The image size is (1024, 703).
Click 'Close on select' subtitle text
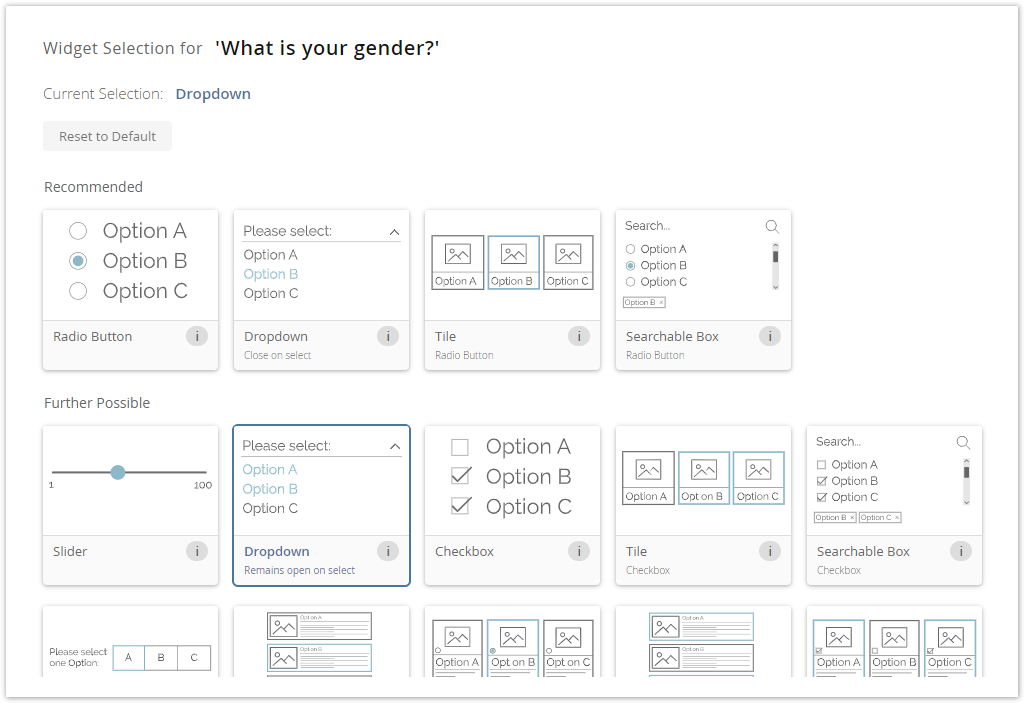click(x=278, y=355)
